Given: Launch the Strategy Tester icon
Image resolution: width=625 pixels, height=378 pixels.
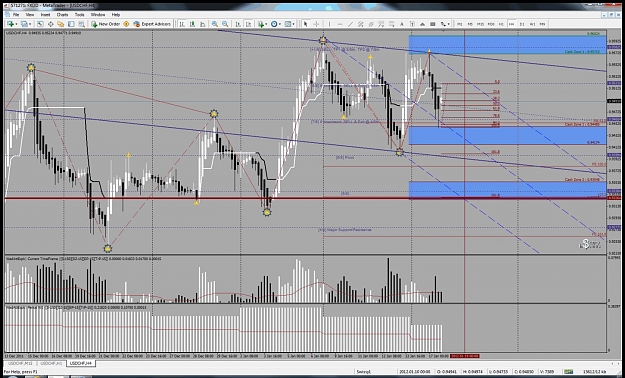Looking at the screenshot, I should [x=81, y=24].
